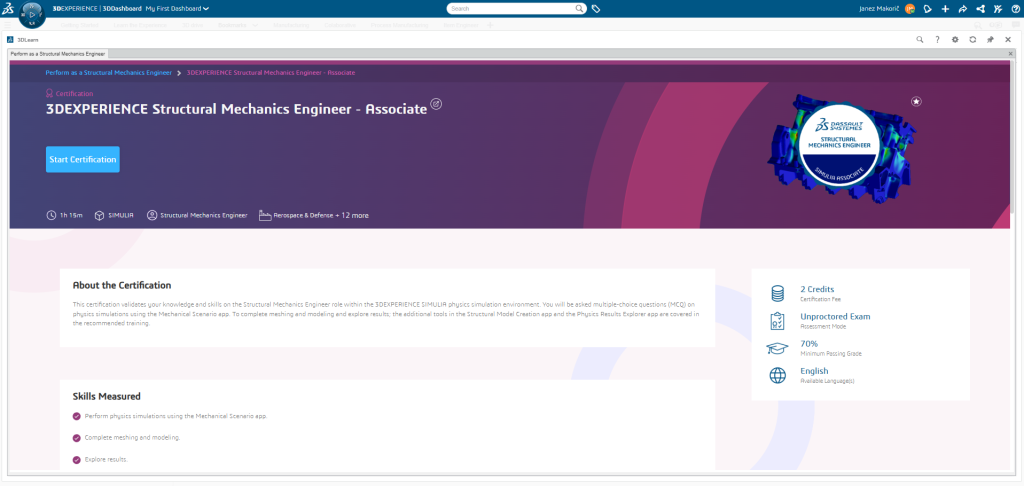The width and height of the screenshot is (1024, 486).
Task: Expand the Bookmarks tab chevron
Action: [254, 25]
